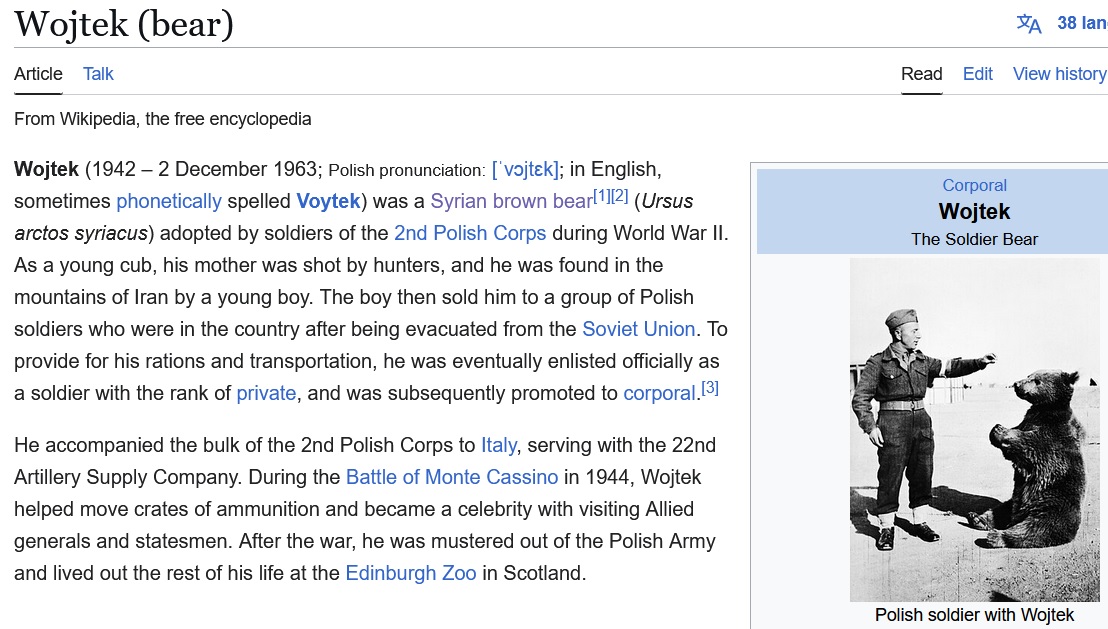Viewport: 1108px width, 629px height.
Task: Open the Battle of Monte Cassino link
Action: click(452, 477)
